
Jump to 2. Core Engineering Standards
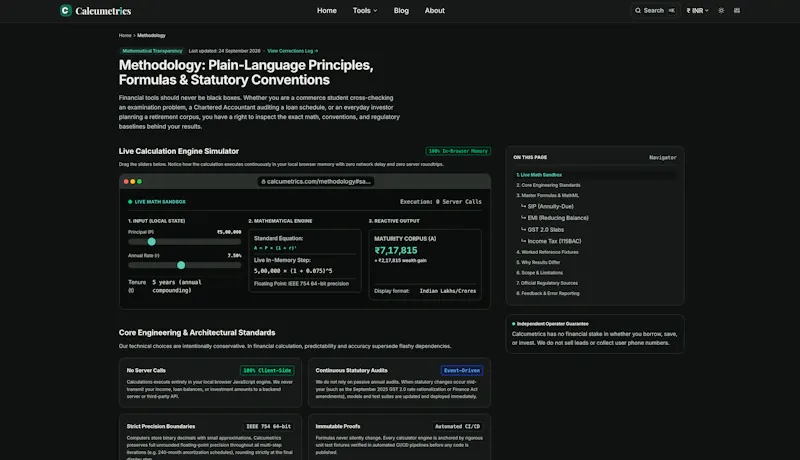coord(548,185)
